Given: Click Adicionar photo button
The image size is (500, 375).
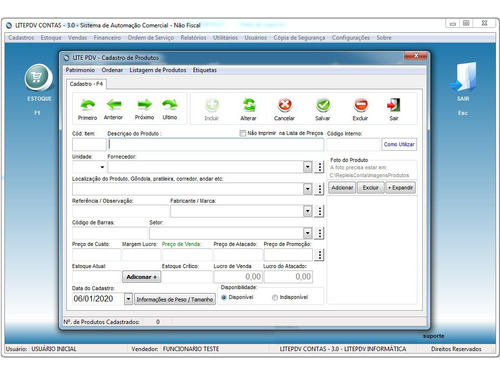Looking at the screenshot, I should tap(342, 188).
